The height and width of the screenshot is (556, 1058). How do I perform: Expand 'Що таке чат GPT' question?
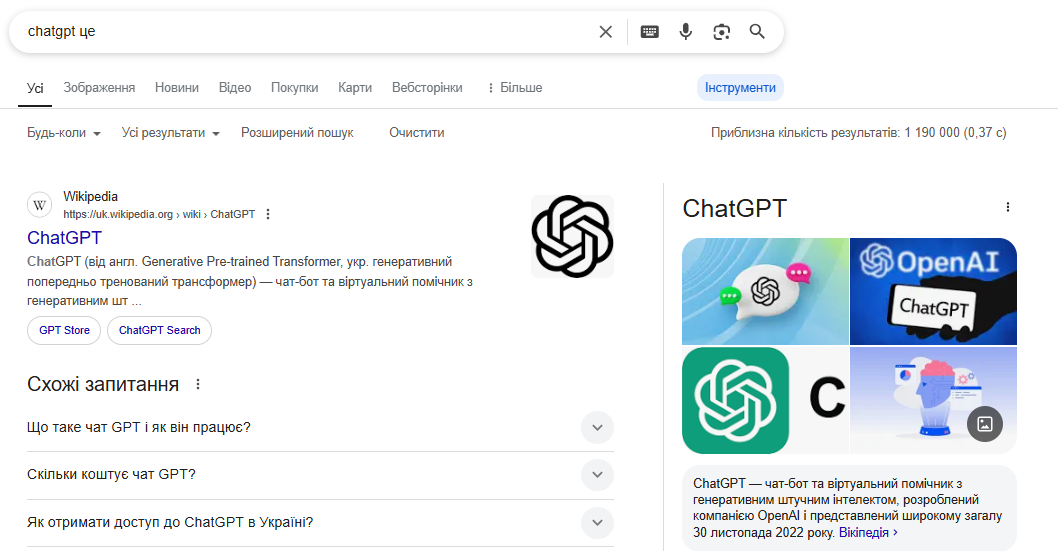[x=597, y=427]
